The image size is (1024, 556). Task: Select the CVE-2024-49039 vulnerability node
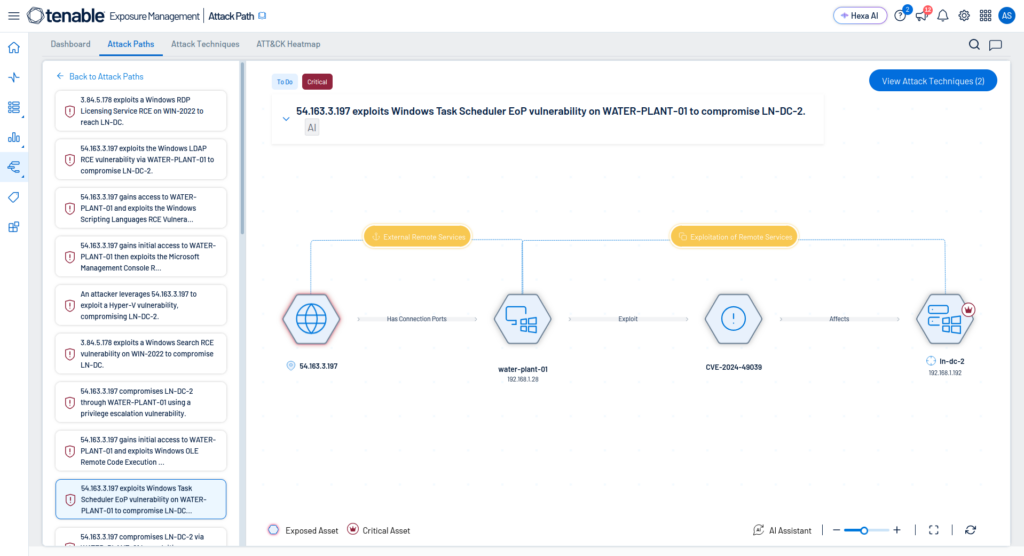click(733, 319)
